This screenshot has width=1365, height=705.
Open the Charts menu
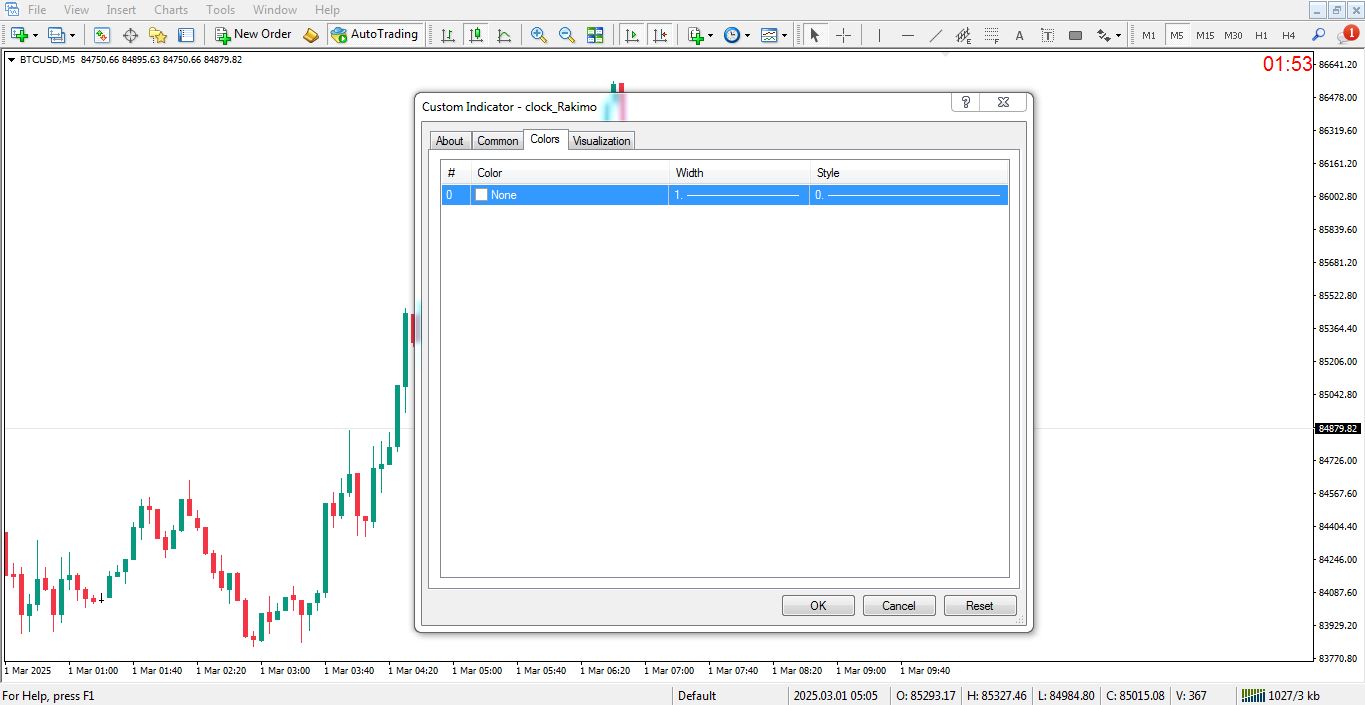point(171,10)
